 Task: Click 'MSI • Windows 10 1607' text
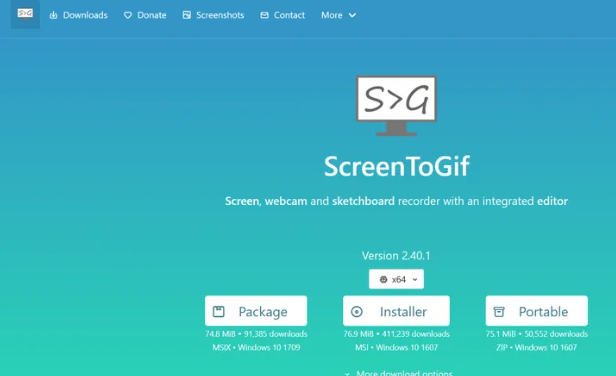(x=396, y=347)
